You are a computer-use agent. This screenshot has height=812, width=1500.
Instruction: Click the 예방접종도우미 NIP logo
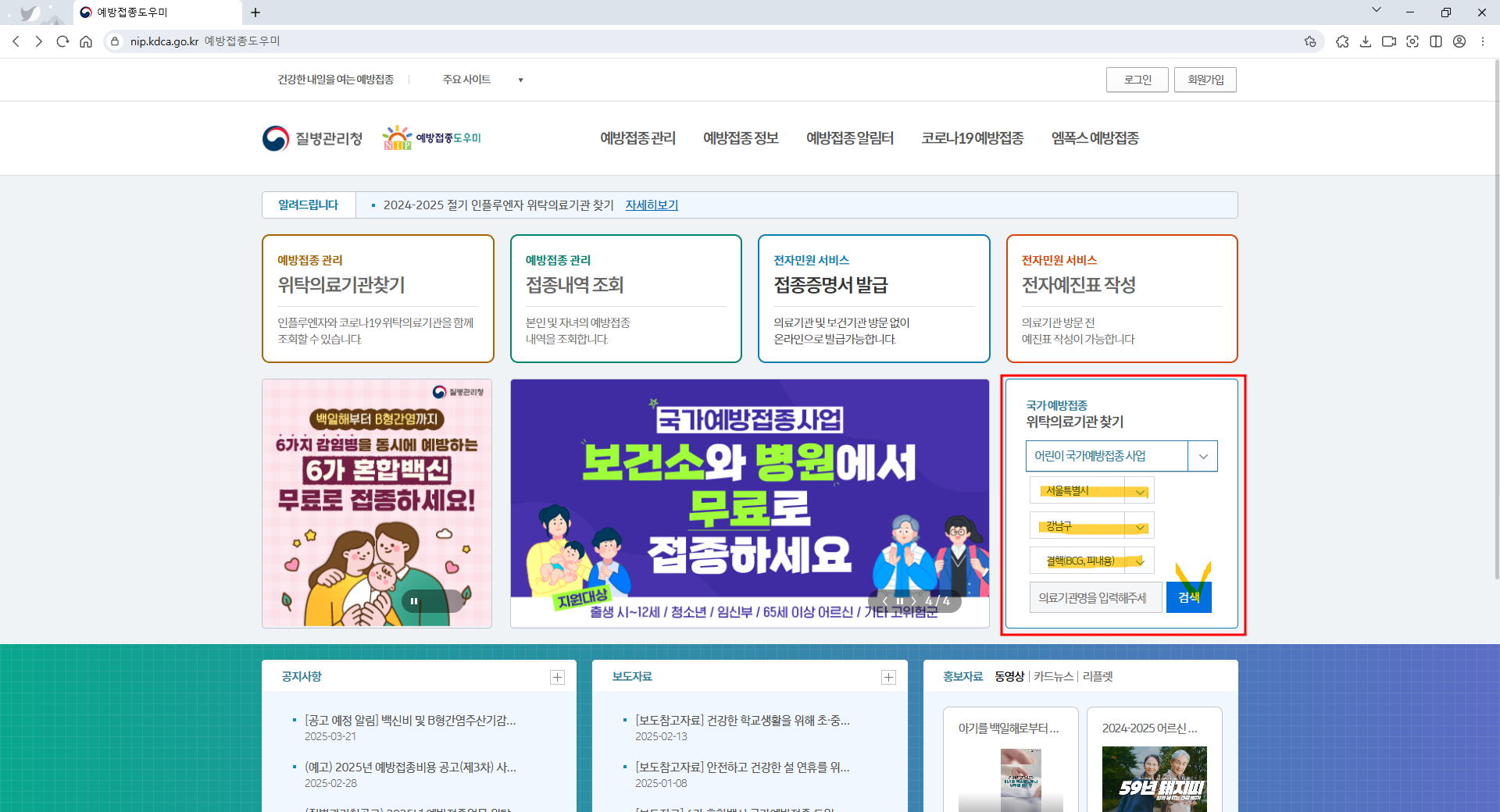click(431, 138)
